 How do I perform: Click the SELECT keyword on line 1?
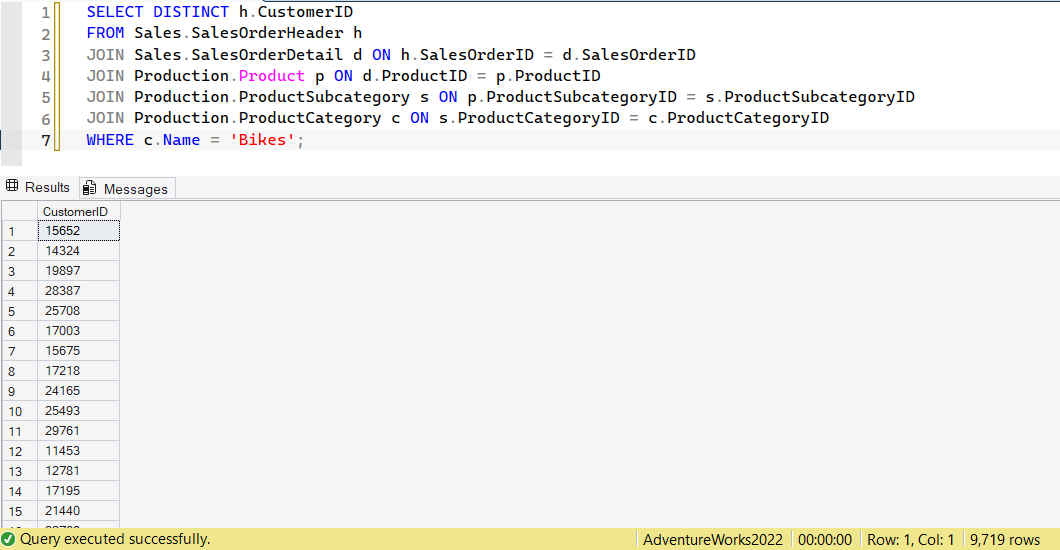[114, 12]
